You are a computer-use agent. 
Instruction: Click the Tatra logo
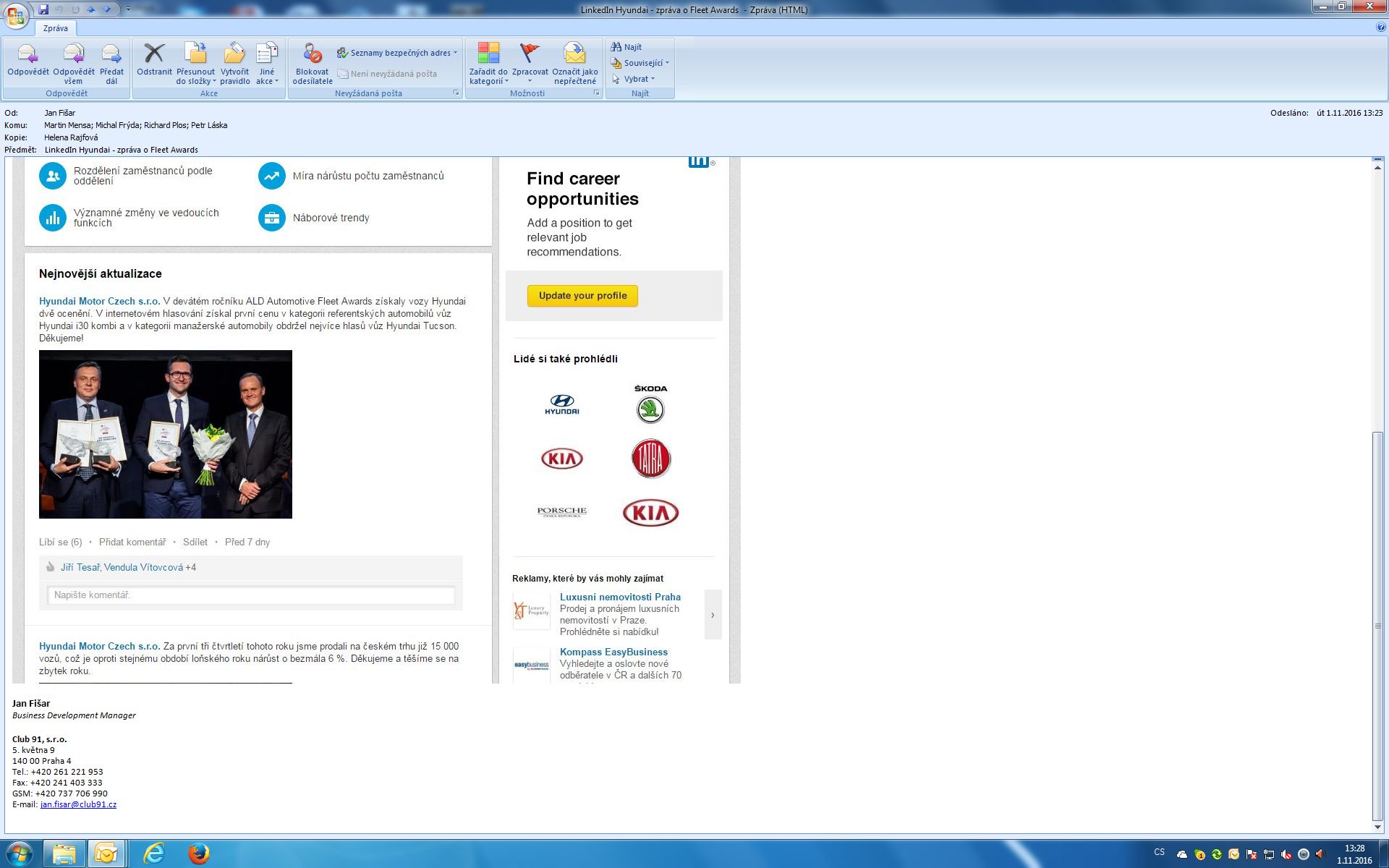[x=651, y=459]
